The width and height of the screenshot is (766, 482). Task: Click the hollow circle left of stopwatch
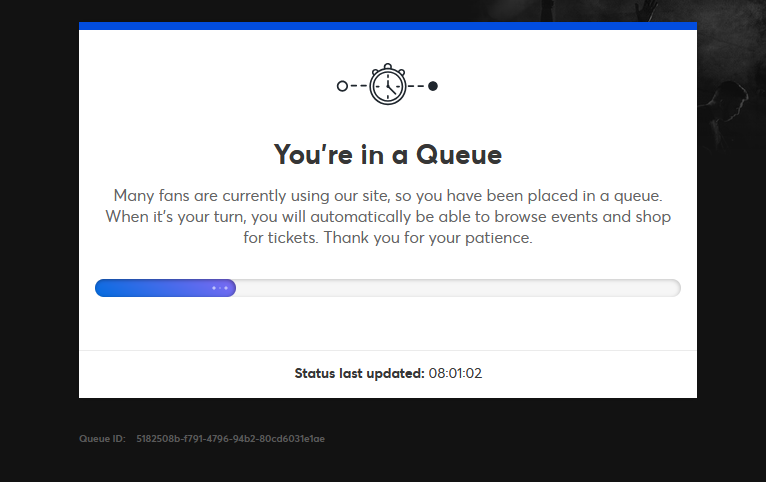coord(342,86)
